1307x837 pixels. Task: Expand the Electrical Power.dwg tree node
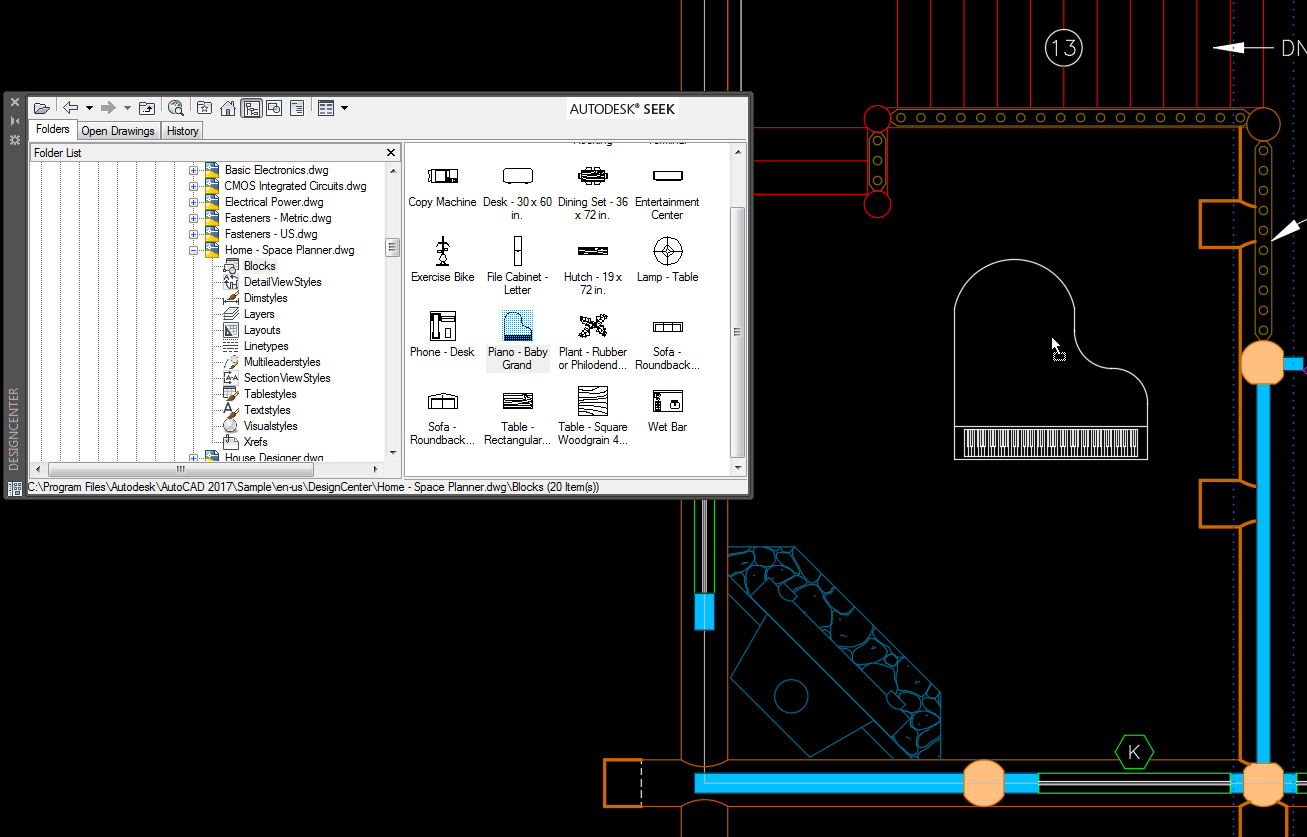click(194, 202)
